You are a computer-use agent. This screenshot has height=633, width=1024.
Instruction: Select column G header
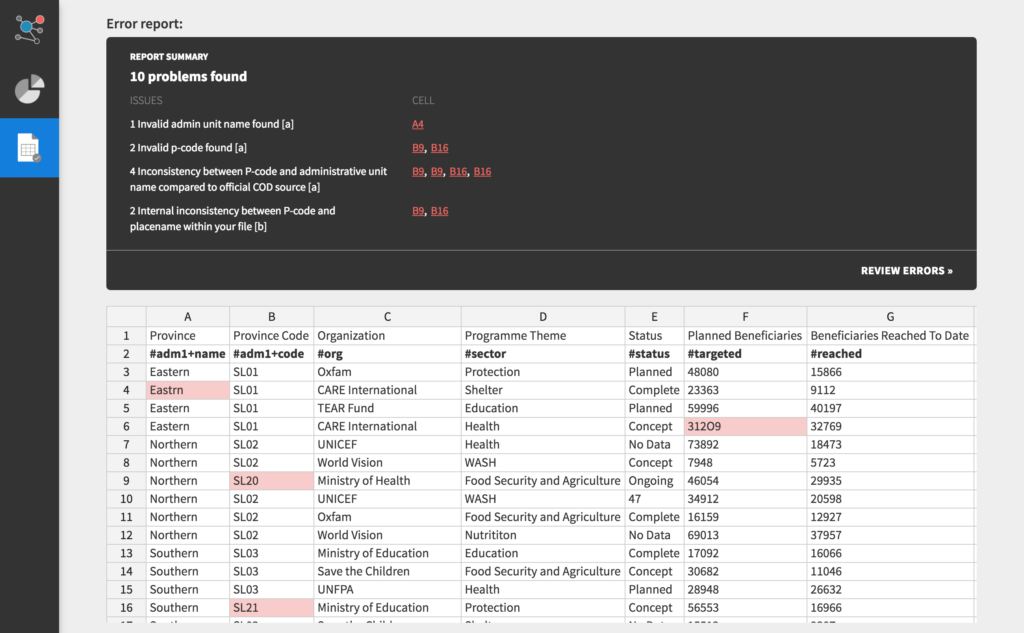tap(889, 317)
